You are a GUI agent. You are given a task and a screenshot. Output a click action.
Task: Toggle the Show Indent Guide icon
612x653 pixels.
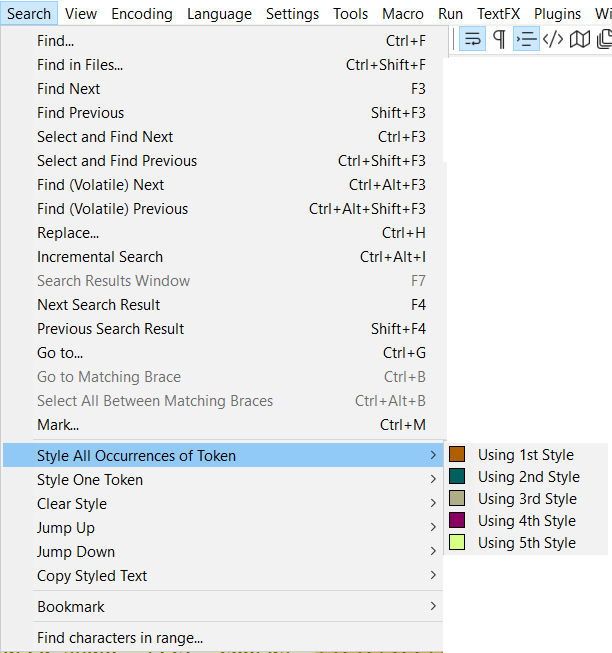click(526, 39)
